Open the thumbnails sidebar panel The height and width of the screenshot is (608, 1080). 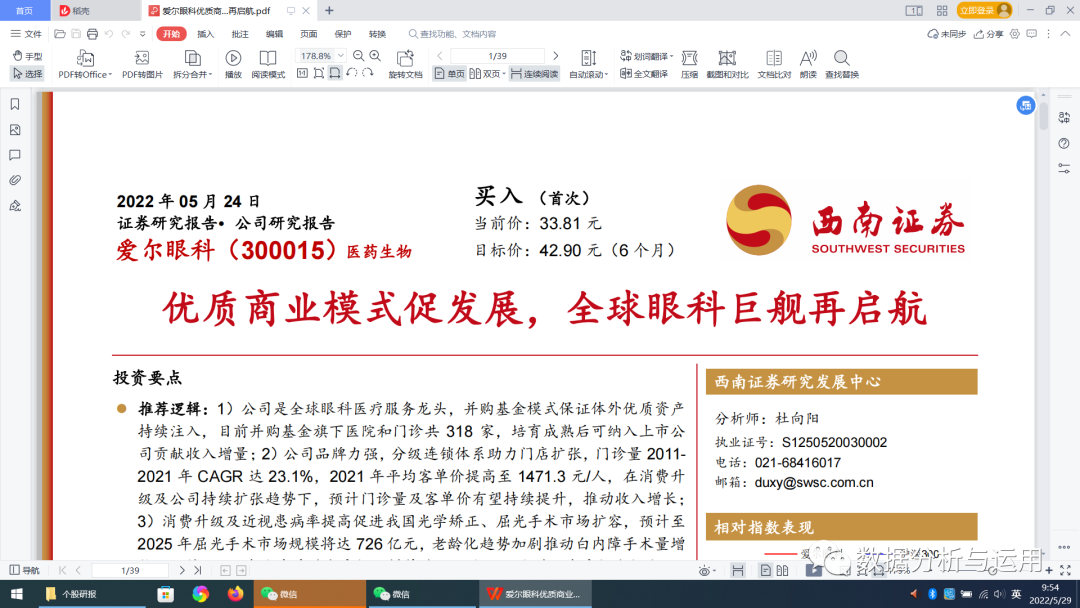click(15, 130)
